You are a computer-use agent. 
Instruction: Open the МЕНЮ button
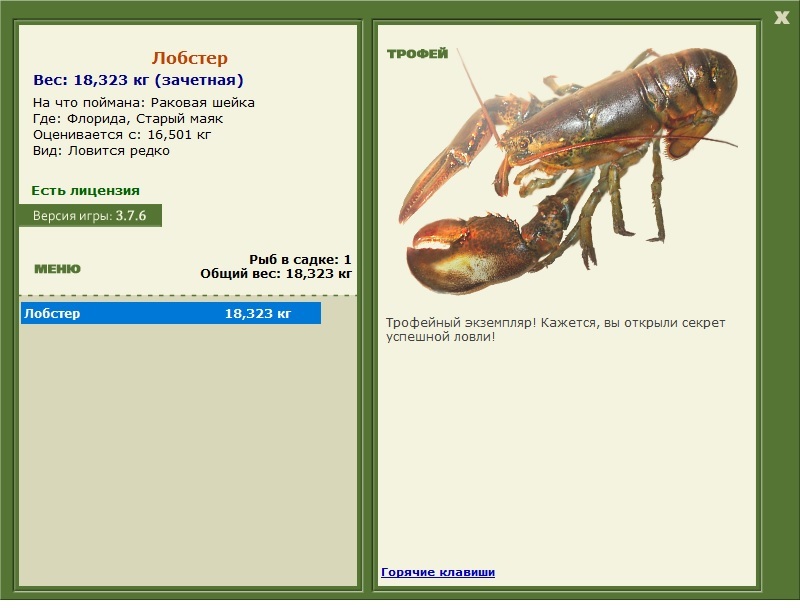click(57, 269)
